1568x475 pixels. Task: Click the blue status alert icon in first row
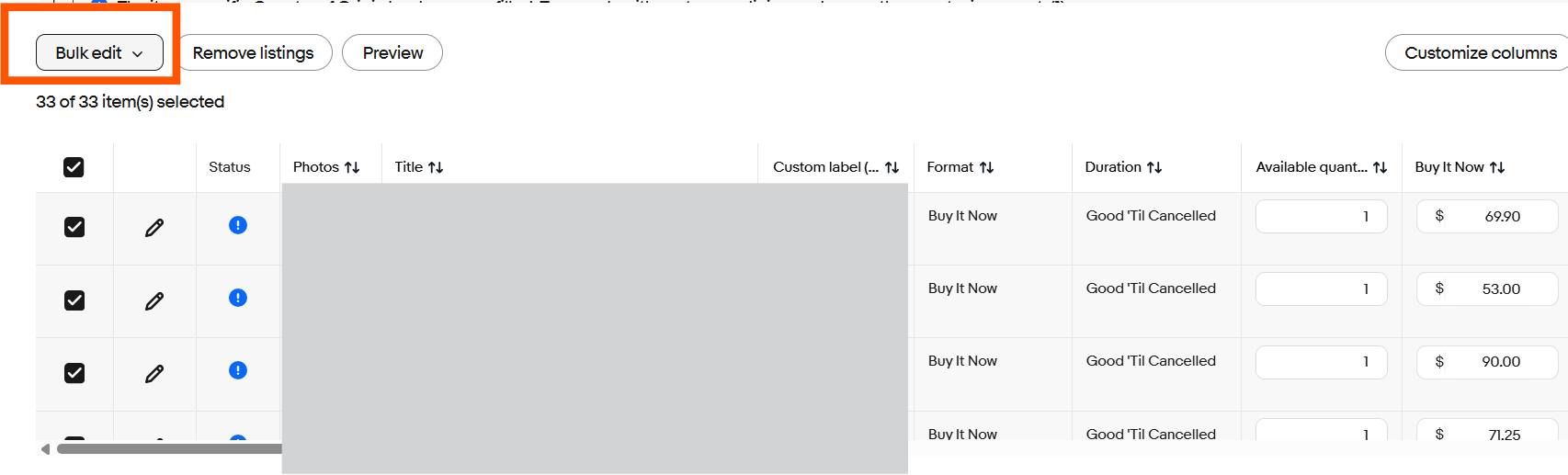click(238, 225)
